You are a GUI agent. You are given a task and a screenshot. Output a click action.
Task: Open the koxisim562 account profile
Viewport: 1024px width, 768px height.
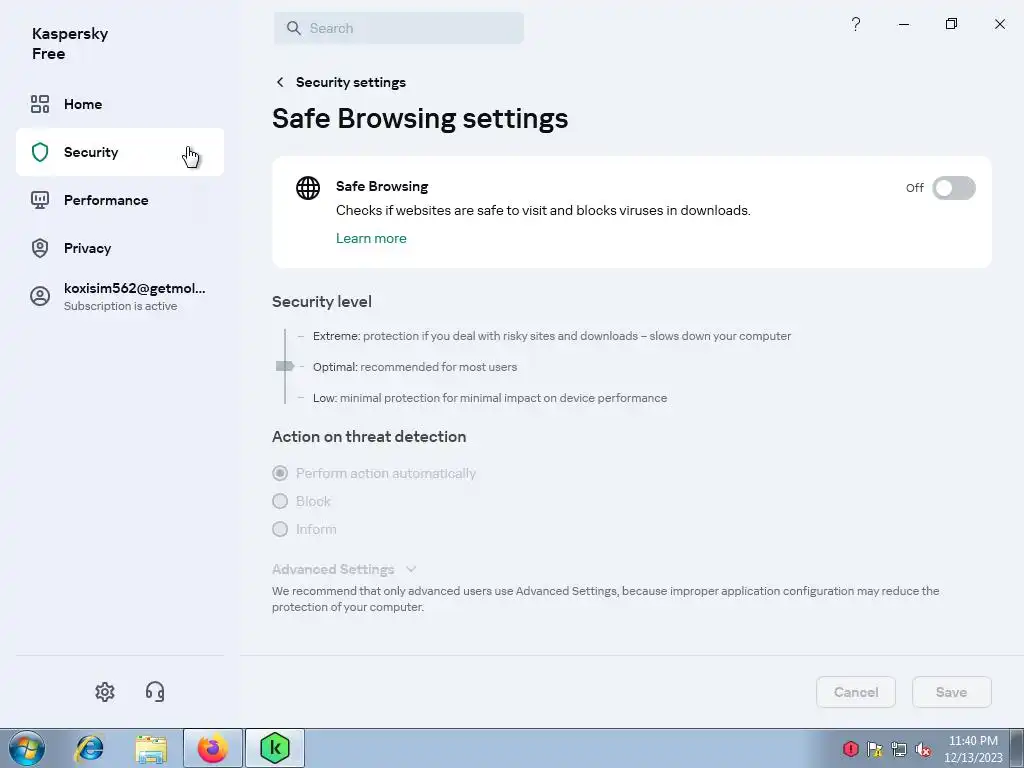pyautogui.click(x=120, y=296)
